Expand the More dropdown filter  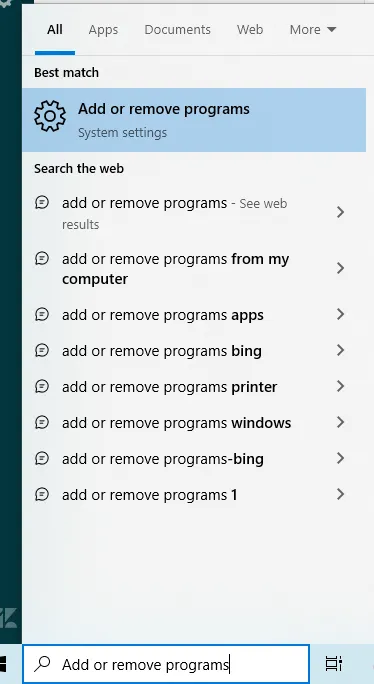pos(313,30)
